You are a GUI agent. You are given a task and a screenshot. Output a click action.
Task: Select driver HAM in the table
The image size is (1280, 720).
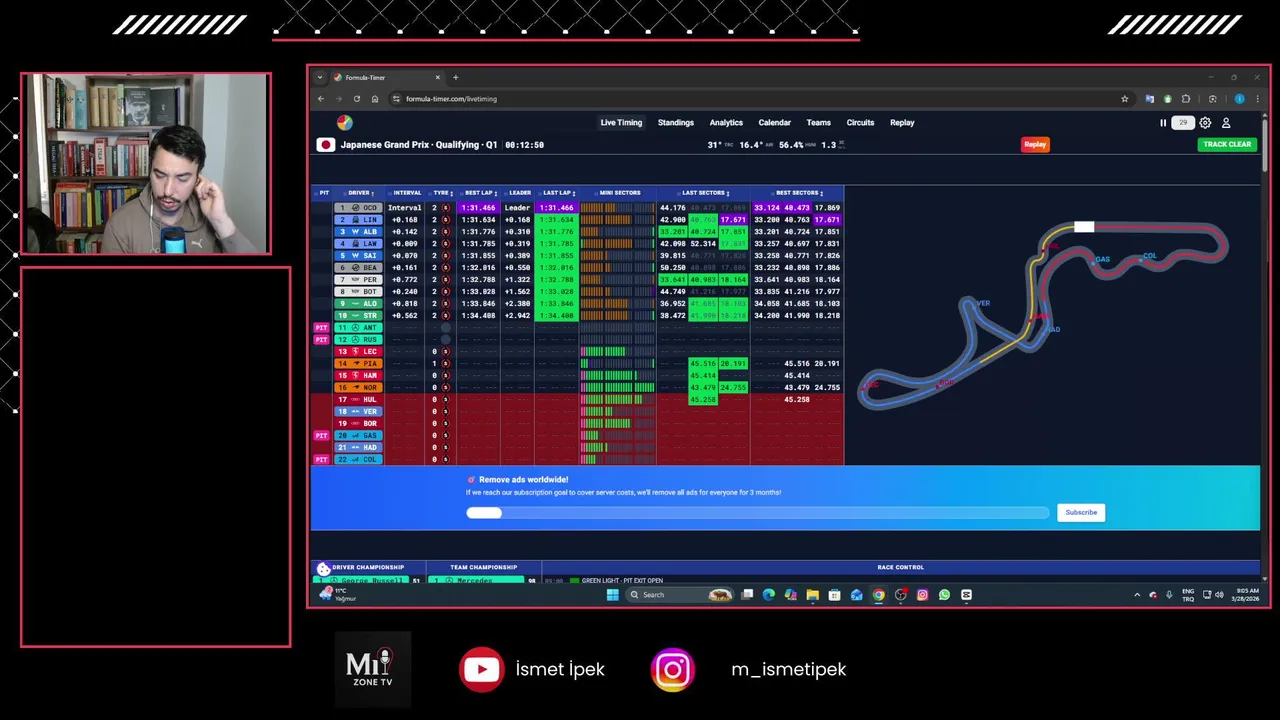click(x=358, y=376)
